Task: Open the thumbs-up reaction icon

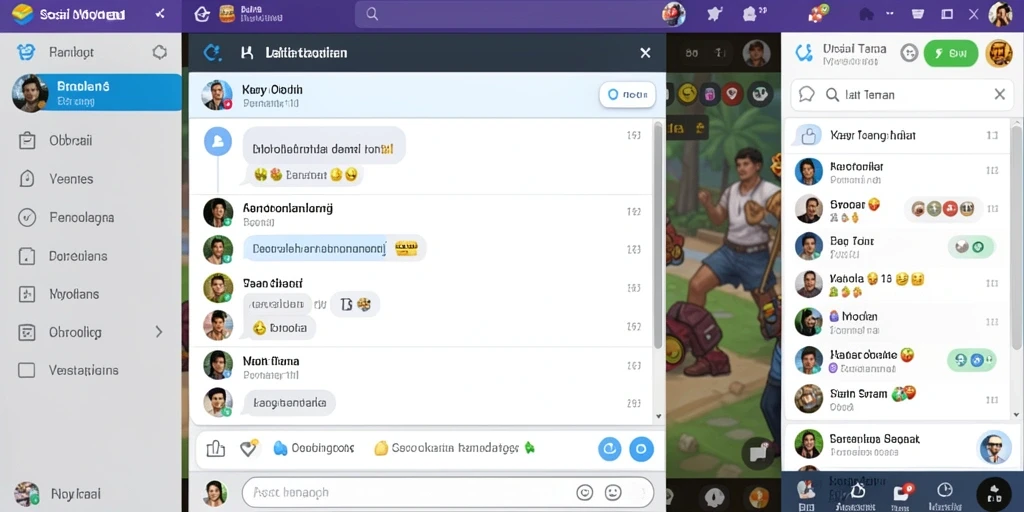Action: (216, 448)
